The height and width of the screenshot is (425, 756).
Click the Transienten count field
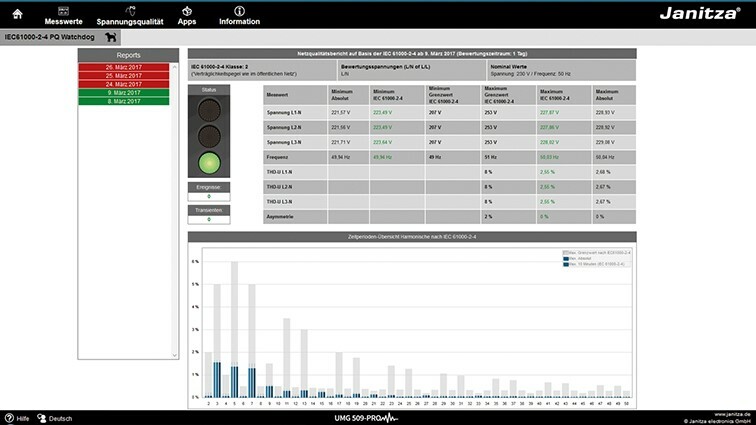208,219
